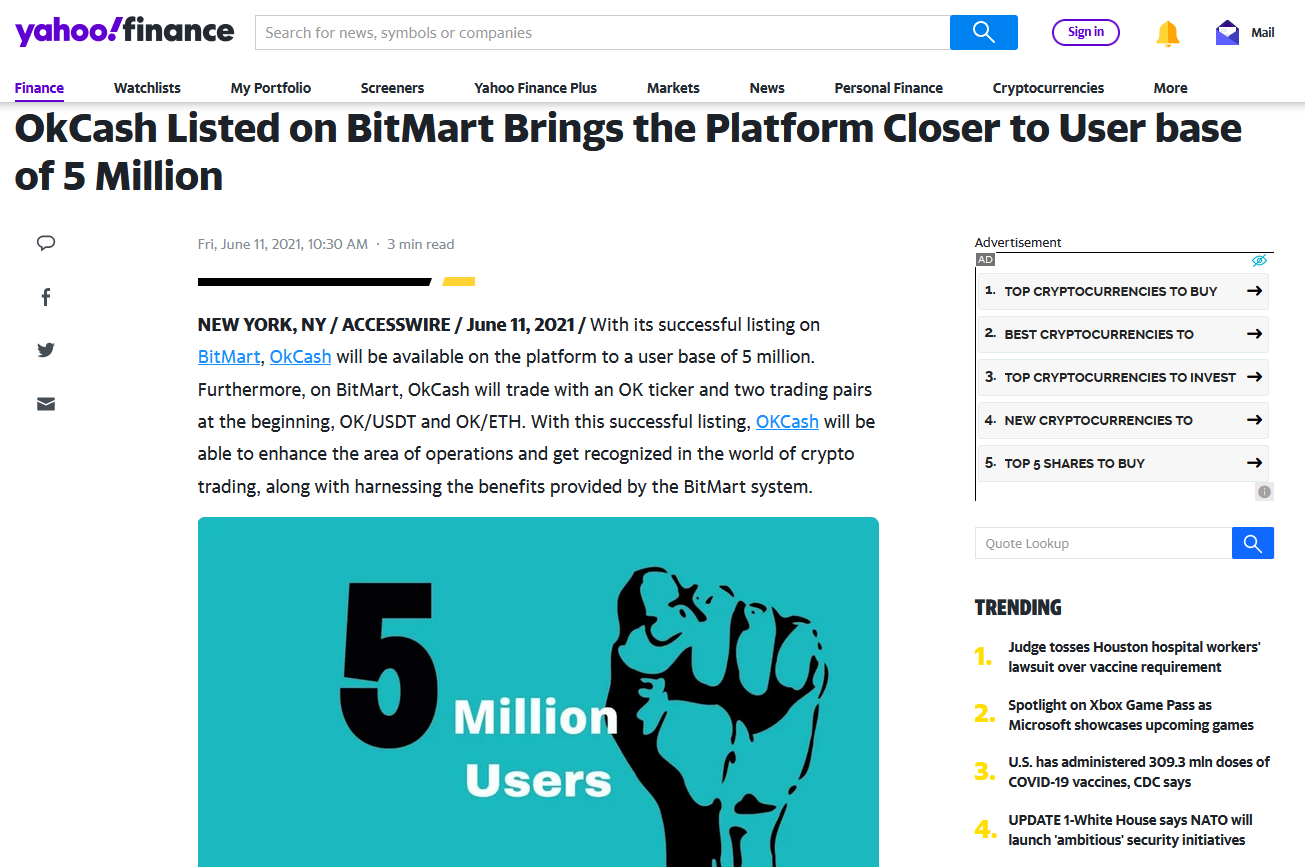Click the ad info circle icon
Screen dimensions: 1305x867
coord(1265,492)
